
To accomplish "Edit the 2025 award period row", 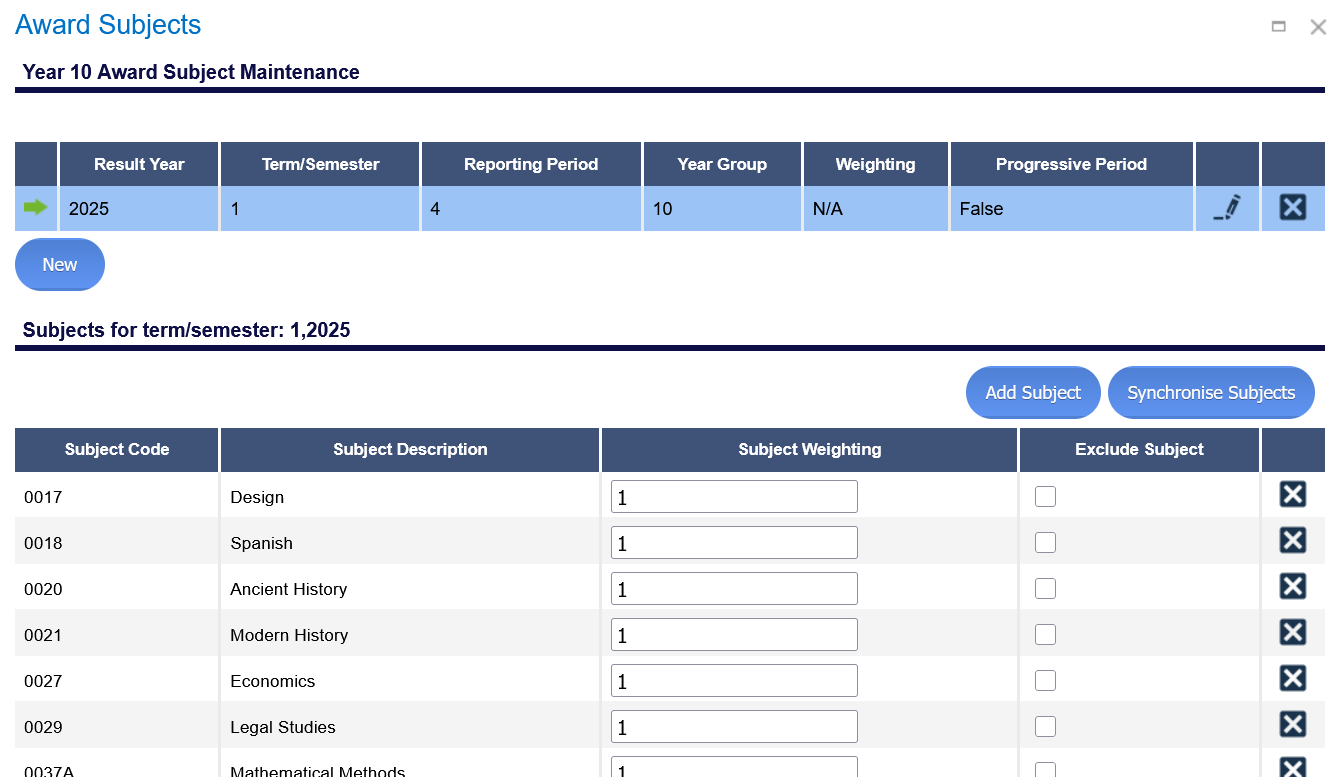I will pos(1227,208).
